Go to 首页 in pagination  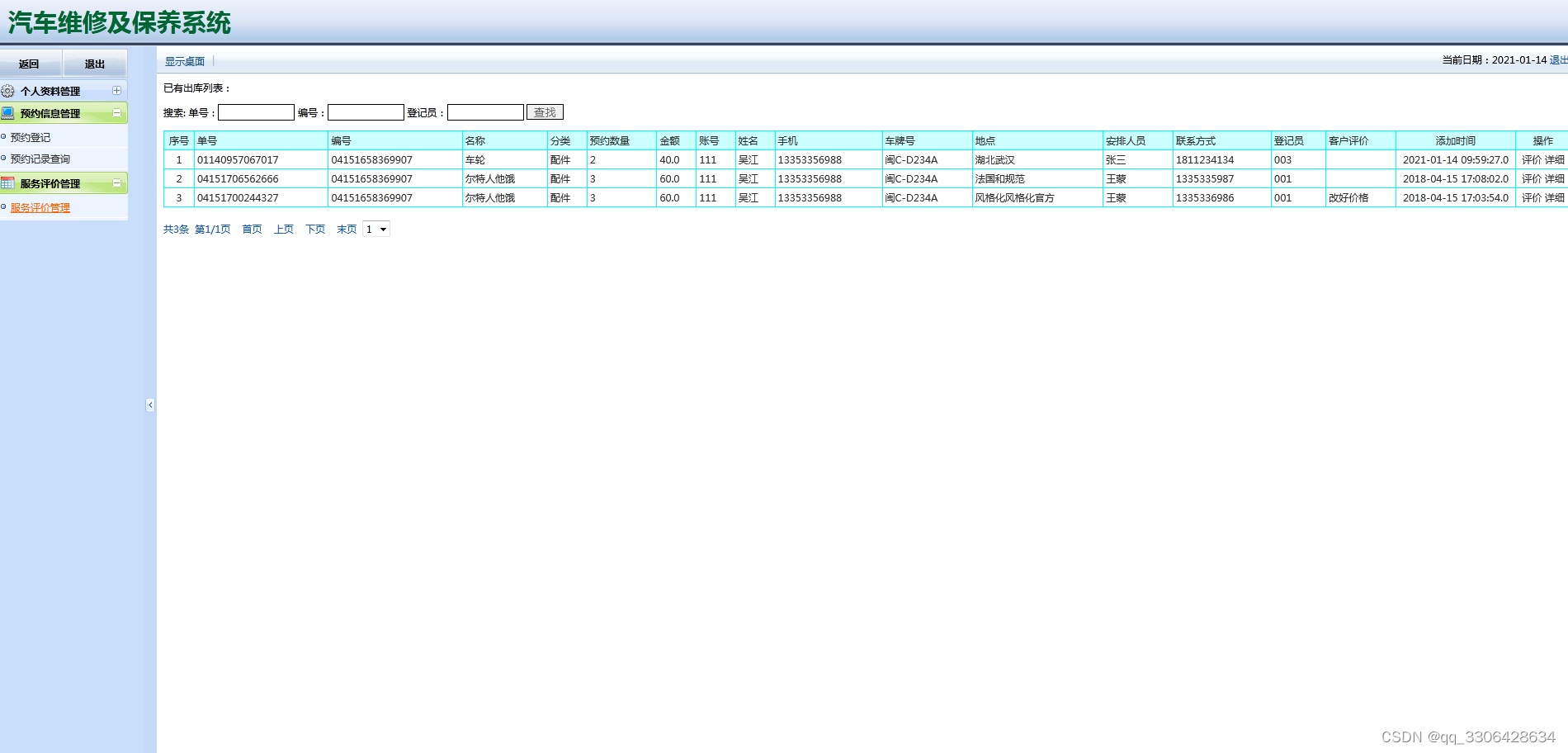(x=252, y=230)
